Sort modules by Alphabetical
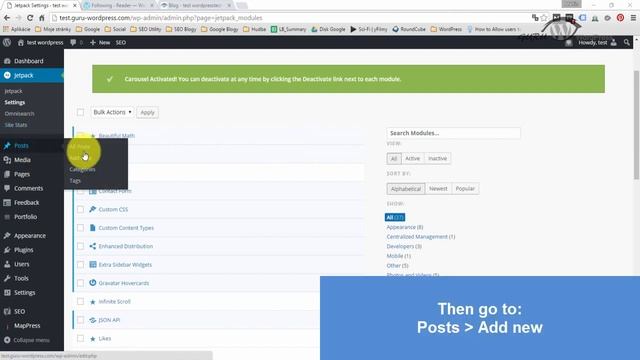The image size is (640, 360). pyautogui.click(x=406, y=189)
